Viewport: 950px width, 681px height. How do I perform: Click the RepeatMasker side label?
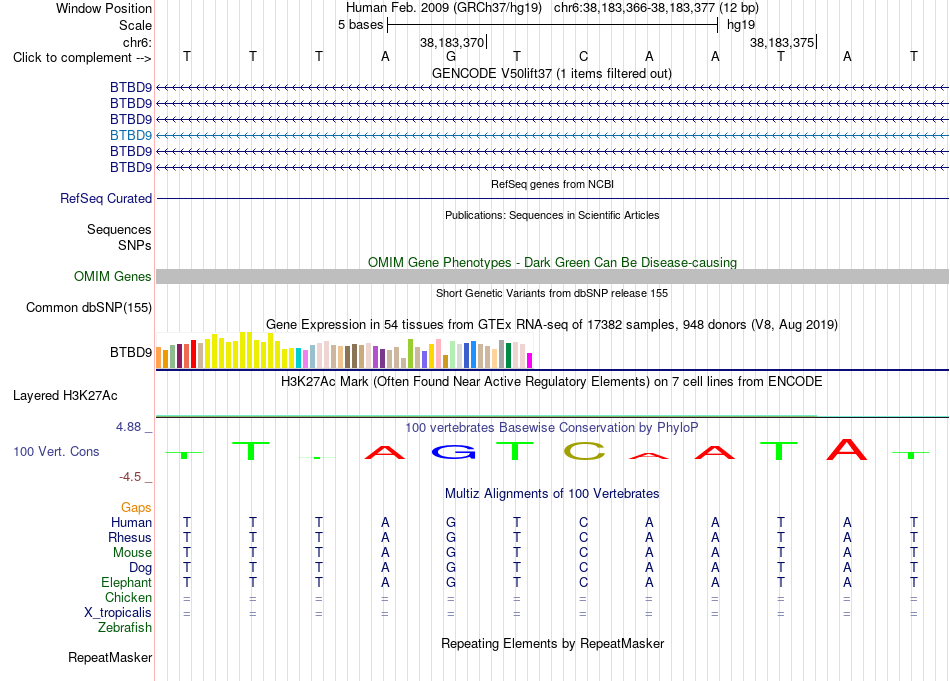point(110,657)
